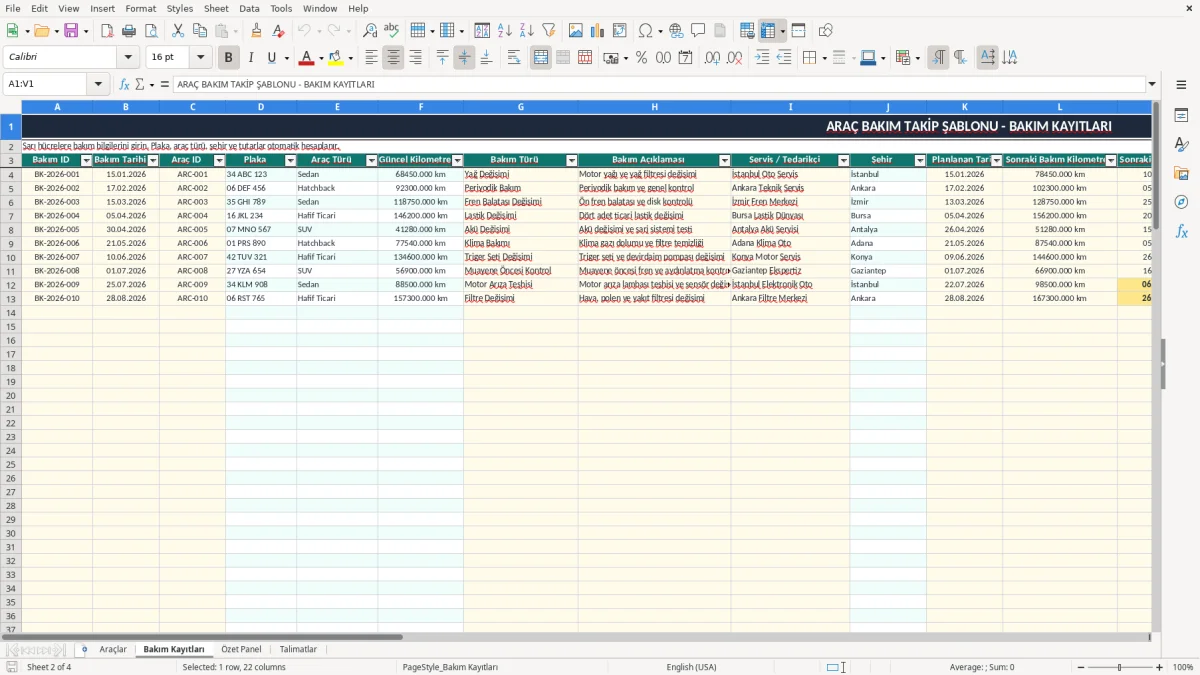Image resolution: width=1200 pixels, height=675 pixels.
Task: Toggle Print Preview
Action: click(150, 31)
